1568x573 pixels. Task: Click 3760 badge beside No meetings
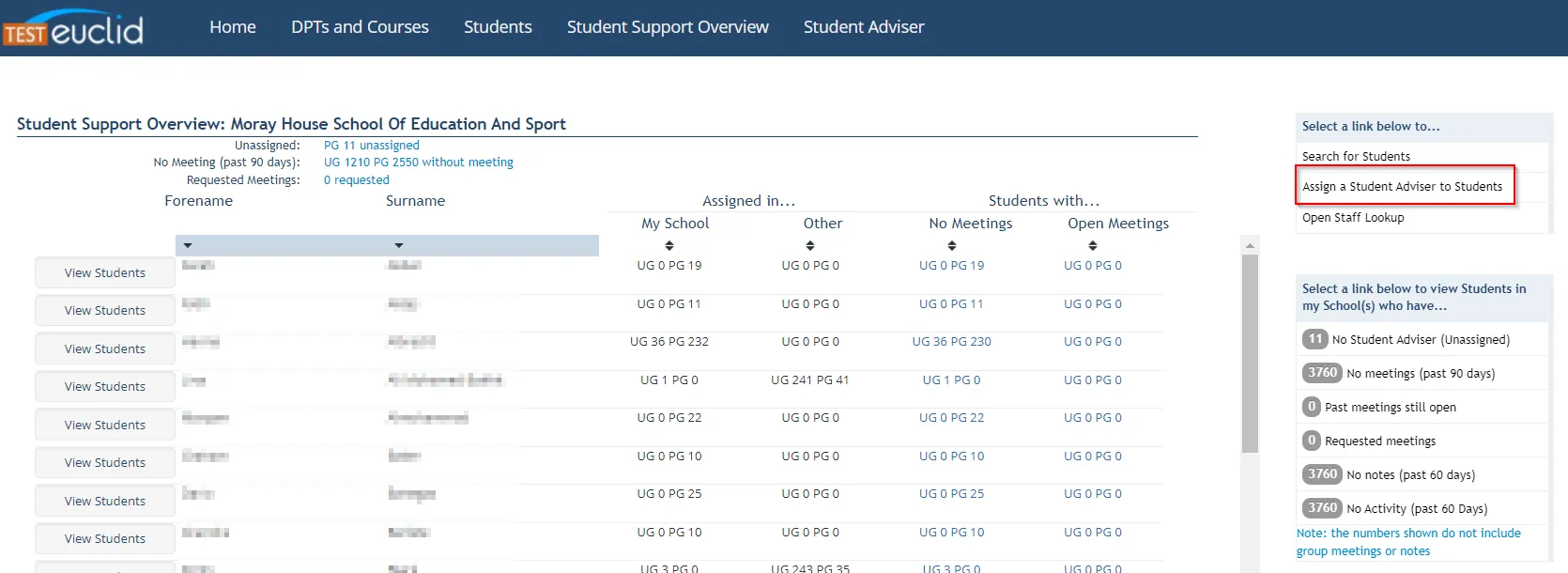[x=1322, y=373]
